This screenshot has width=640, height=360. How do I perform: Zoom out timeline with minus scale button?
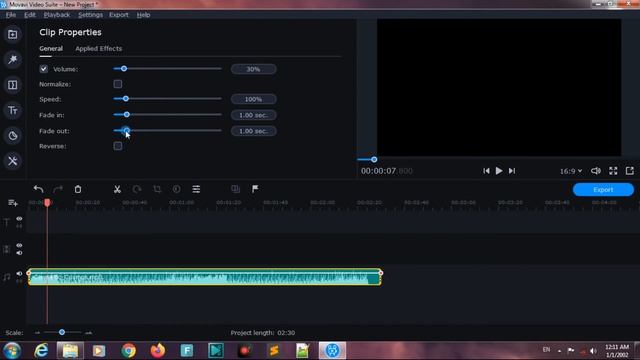click(x=37, y=333)
